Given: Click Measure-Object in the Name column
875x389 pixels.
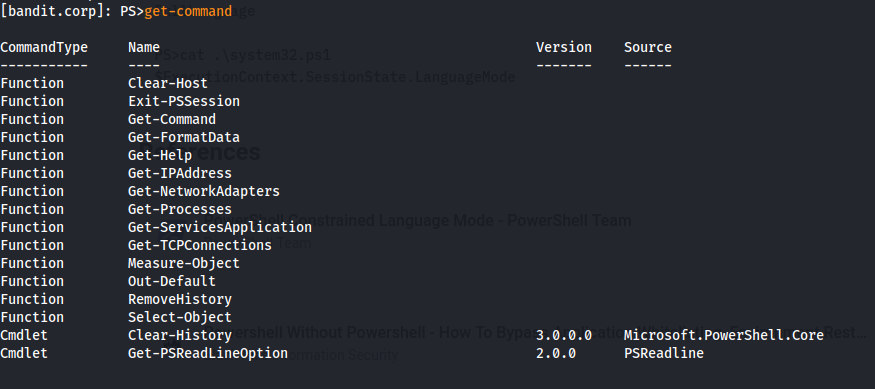Looking at the screenshot, I should point(184,263).
